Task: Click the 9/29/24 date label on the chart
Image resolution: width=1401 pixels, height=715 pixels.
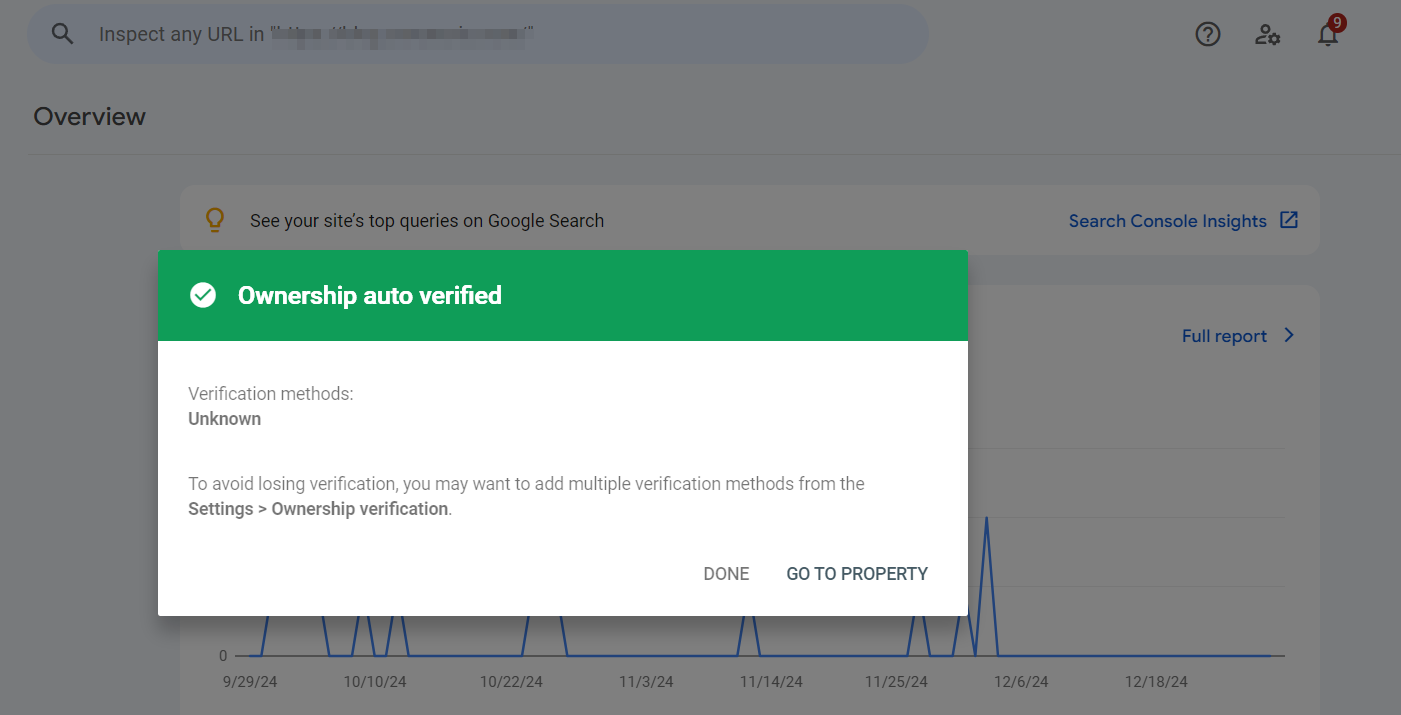Action: pos(251,681)
